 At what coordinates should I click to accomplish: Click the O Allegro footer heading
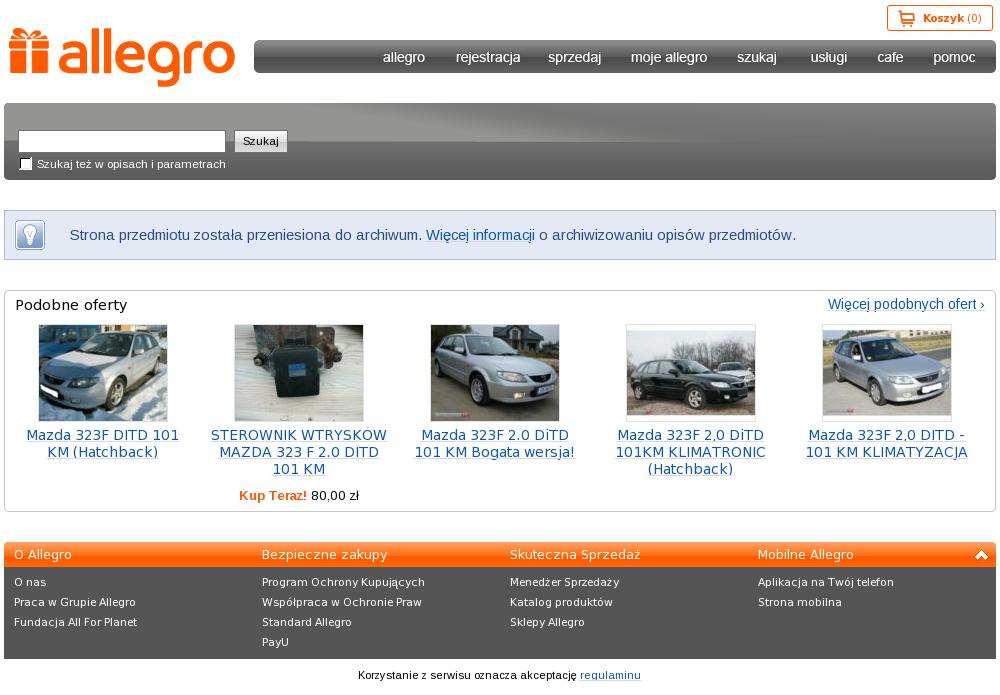coord(43,555)
